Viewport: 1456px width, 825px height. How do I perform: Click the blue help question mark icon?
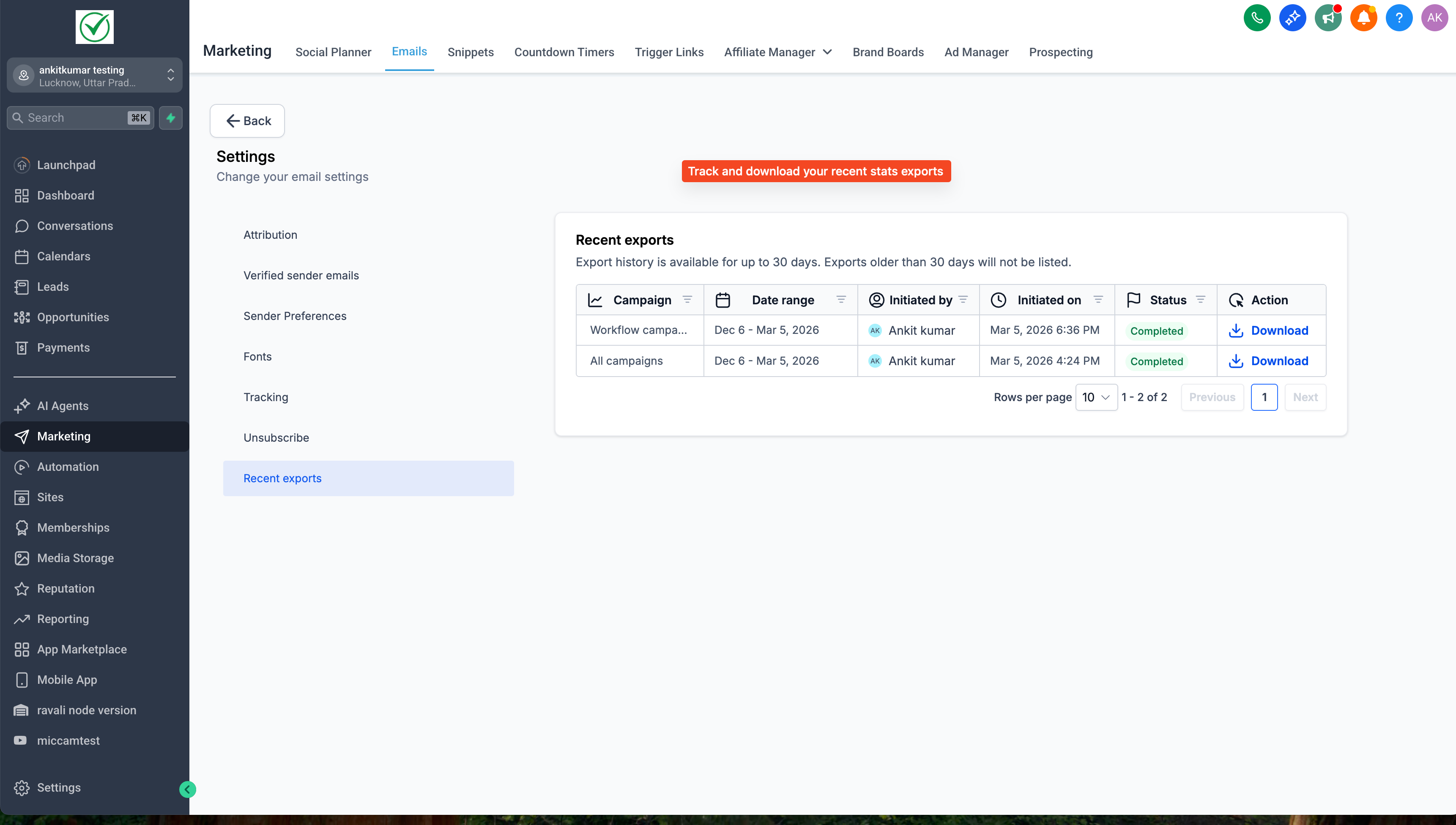tap(1399, 18)
